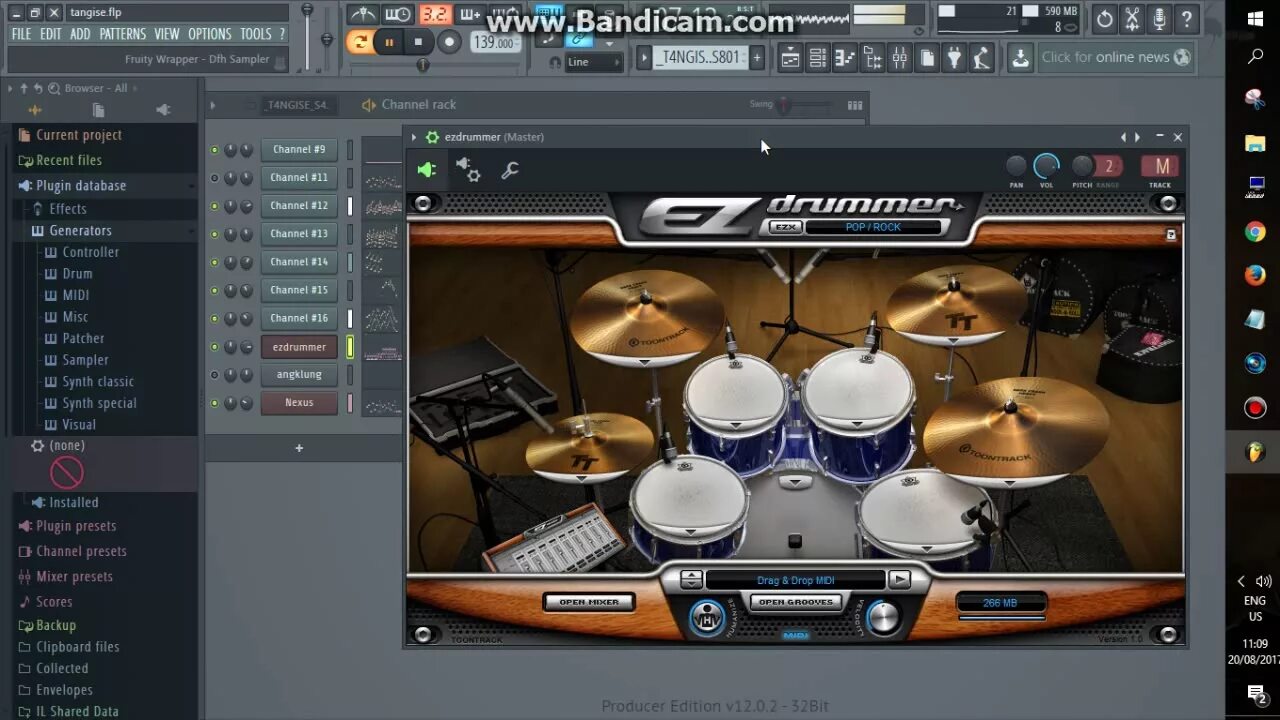Mute Channel #12 with its green LED
1280x720 pixels.
click(x=214, y=206)
